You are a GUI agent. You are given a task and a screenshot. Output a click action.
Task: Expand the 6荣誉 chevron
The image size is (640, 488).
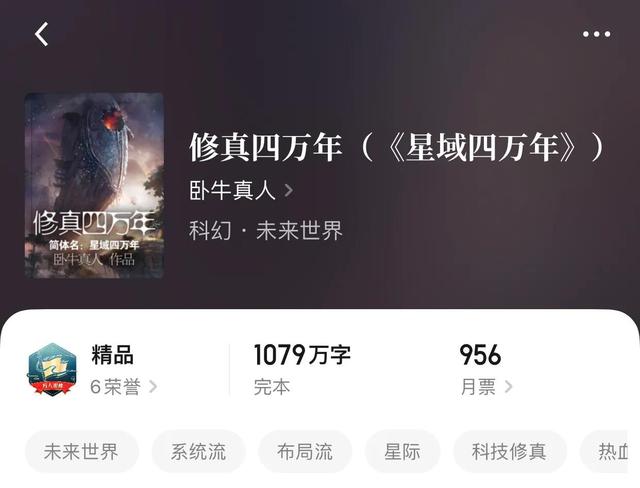(x=153, y=387)
